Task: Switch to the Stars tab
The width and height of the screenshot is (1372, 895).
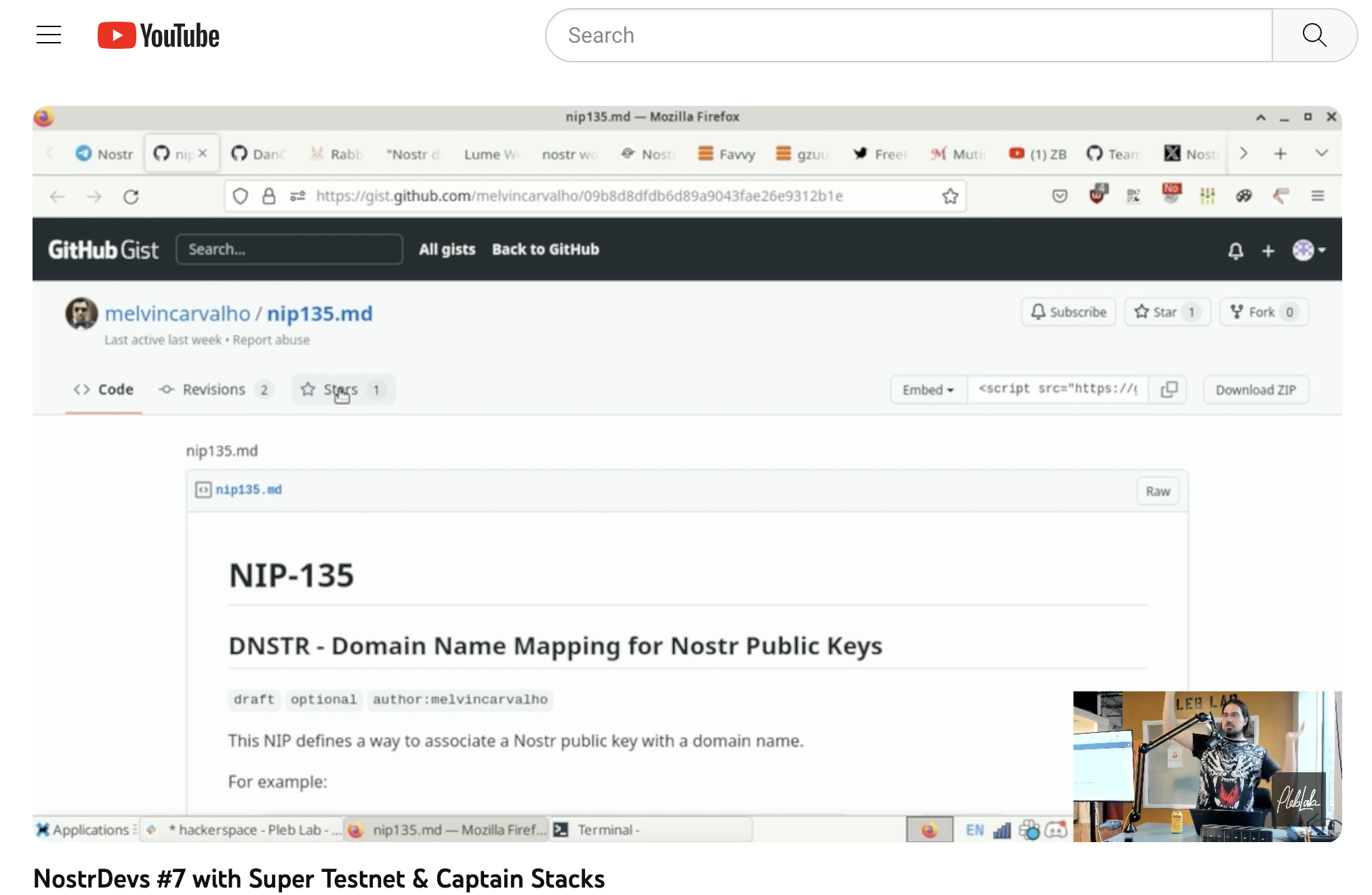Action: point(342,390)
